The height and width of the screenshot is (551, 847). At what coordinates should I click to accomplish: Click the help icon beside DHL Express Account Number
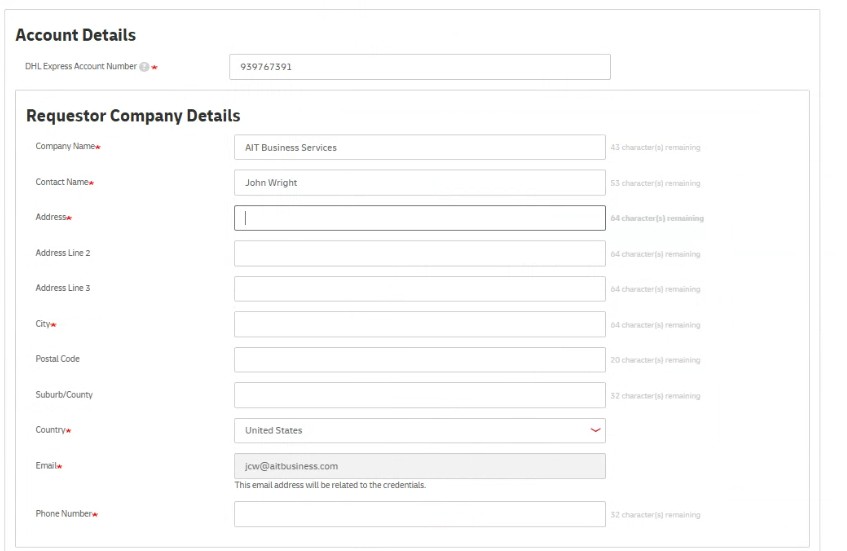(144, 67)
